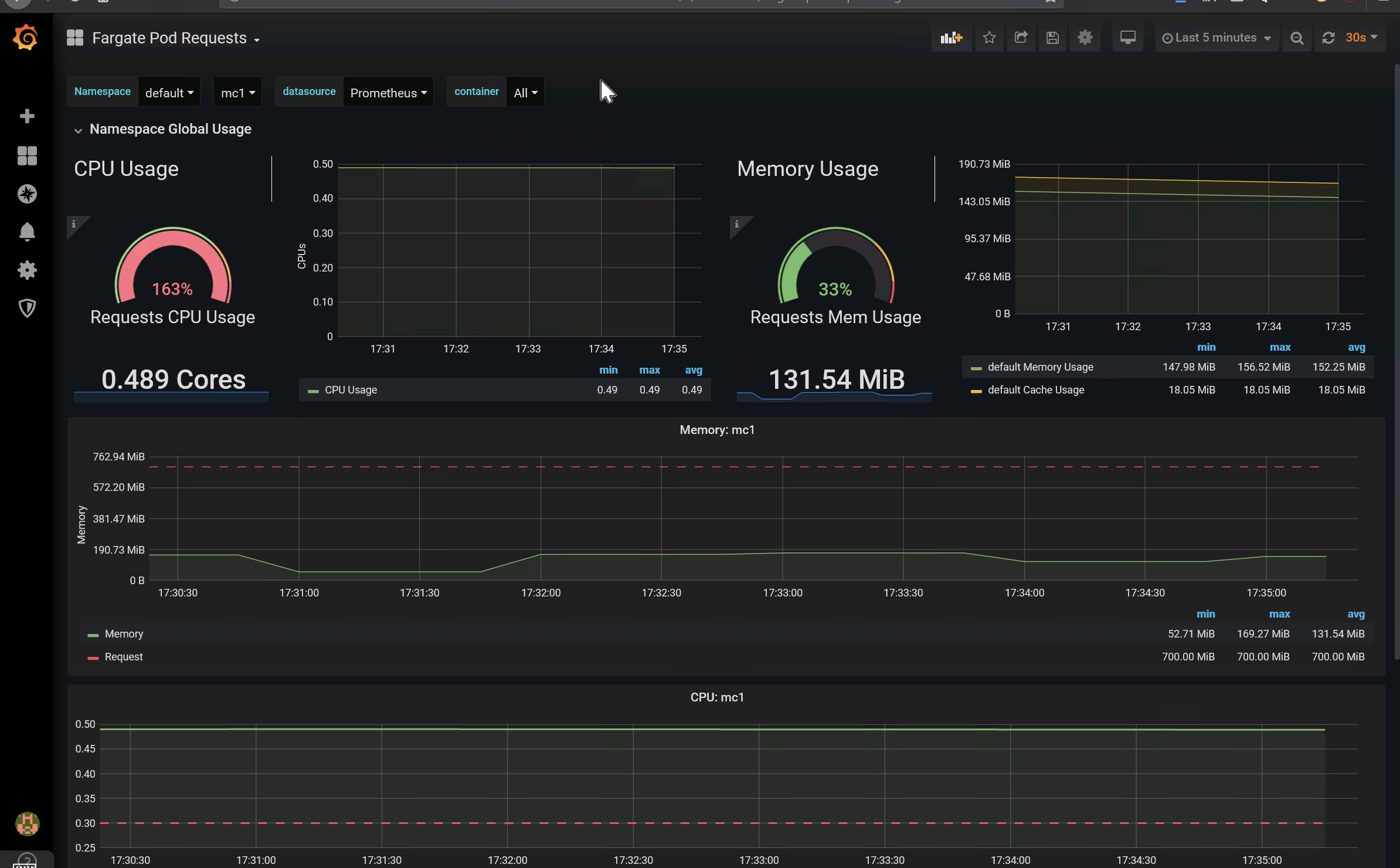Screen dimensions: 1400x868
Task: Open the Namespace default dropdown
Action: tap(169, 93)
